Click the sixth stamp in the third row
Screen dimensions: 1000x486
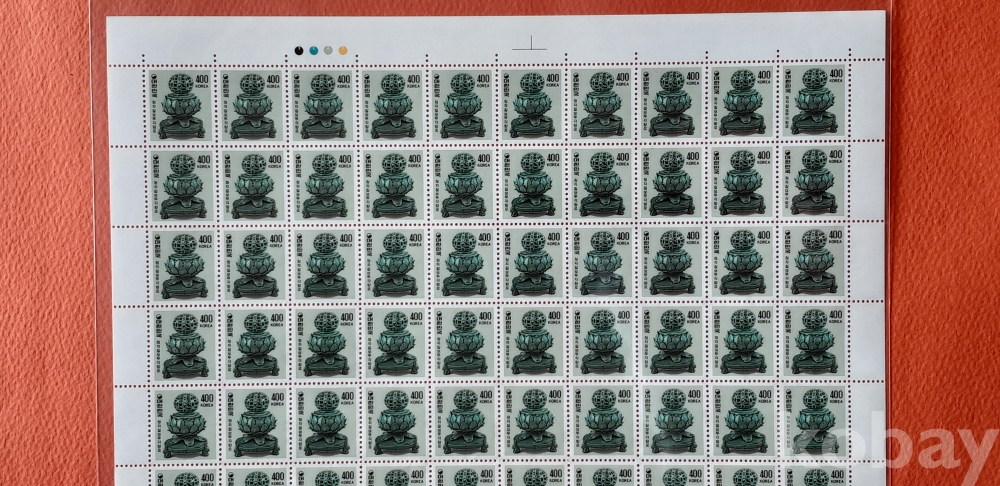pos(534,265)
